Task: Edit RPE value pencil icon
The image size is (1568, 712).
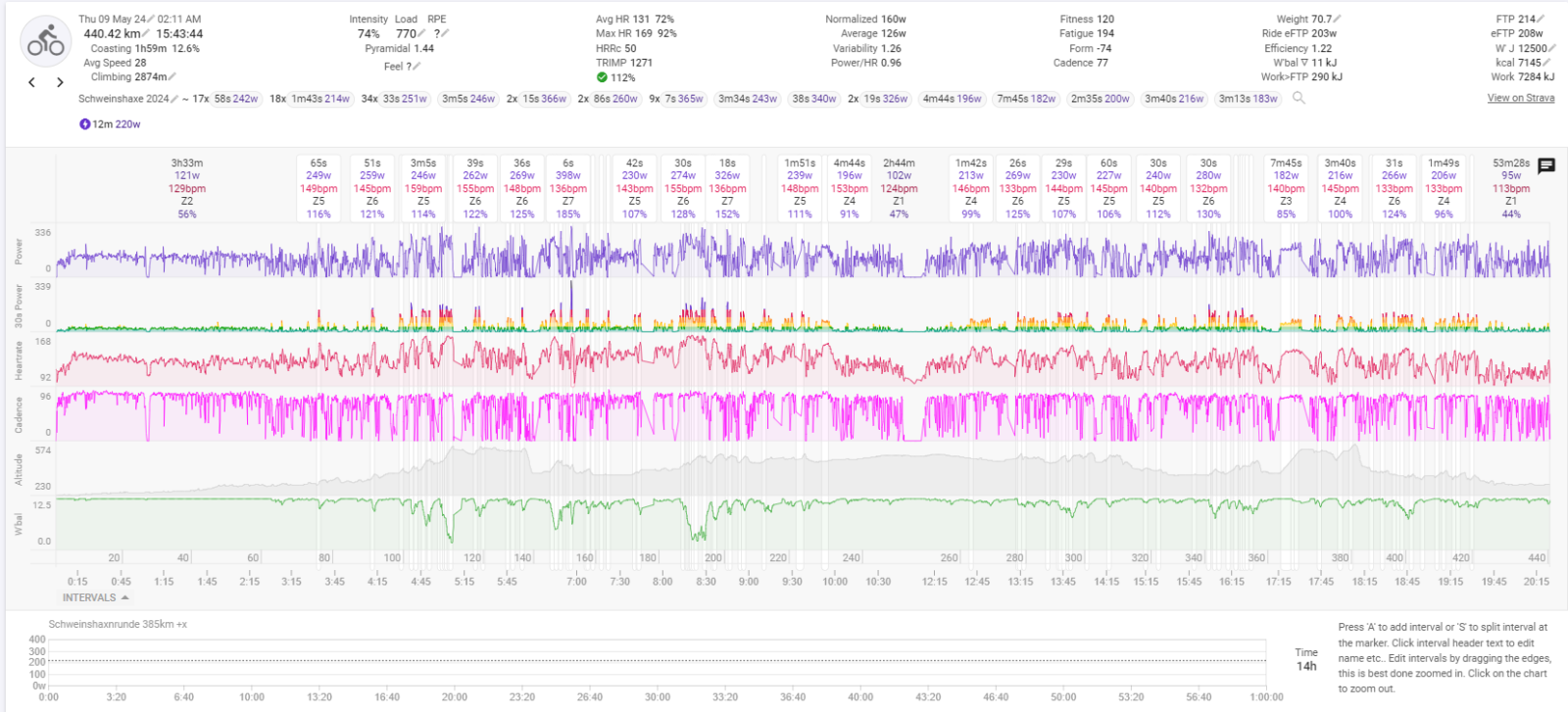Action: [x=445, y=34]
